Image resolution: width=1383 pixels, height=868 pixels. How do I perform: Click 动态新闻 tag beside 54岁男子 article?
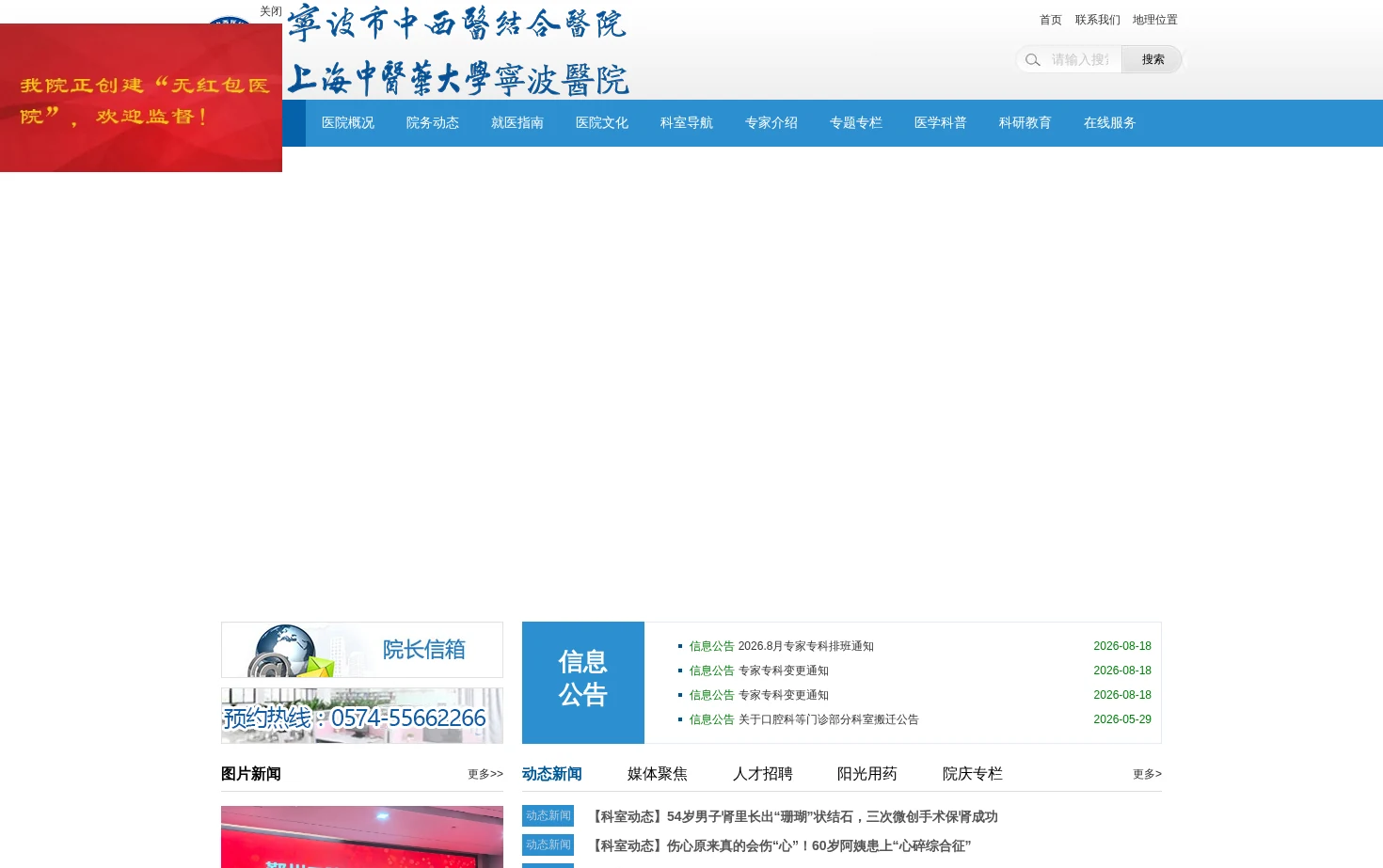(x=548, y=815)
